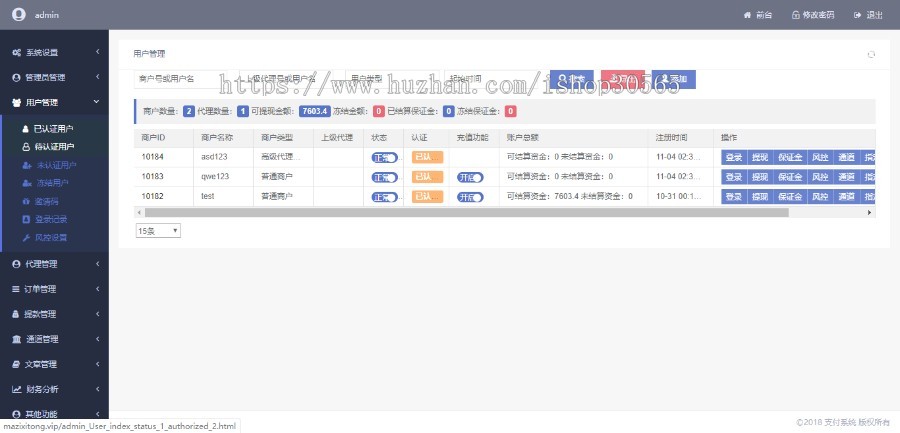Viewport: 900px width, 433px height.
Task: Click the 冻结用户 icon
Action: 26,183
